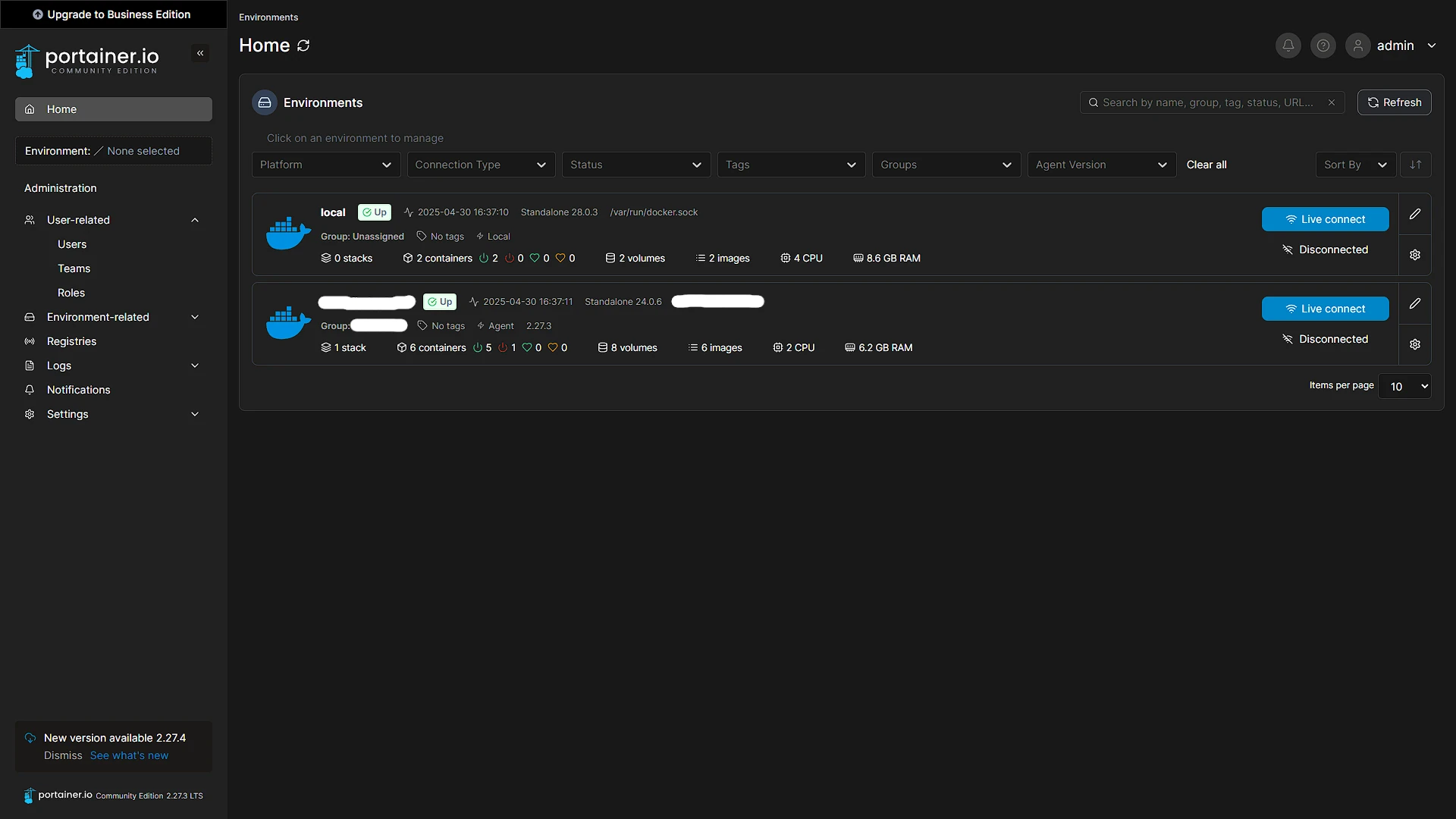Clear the search field with X icon

(1332, 102)
